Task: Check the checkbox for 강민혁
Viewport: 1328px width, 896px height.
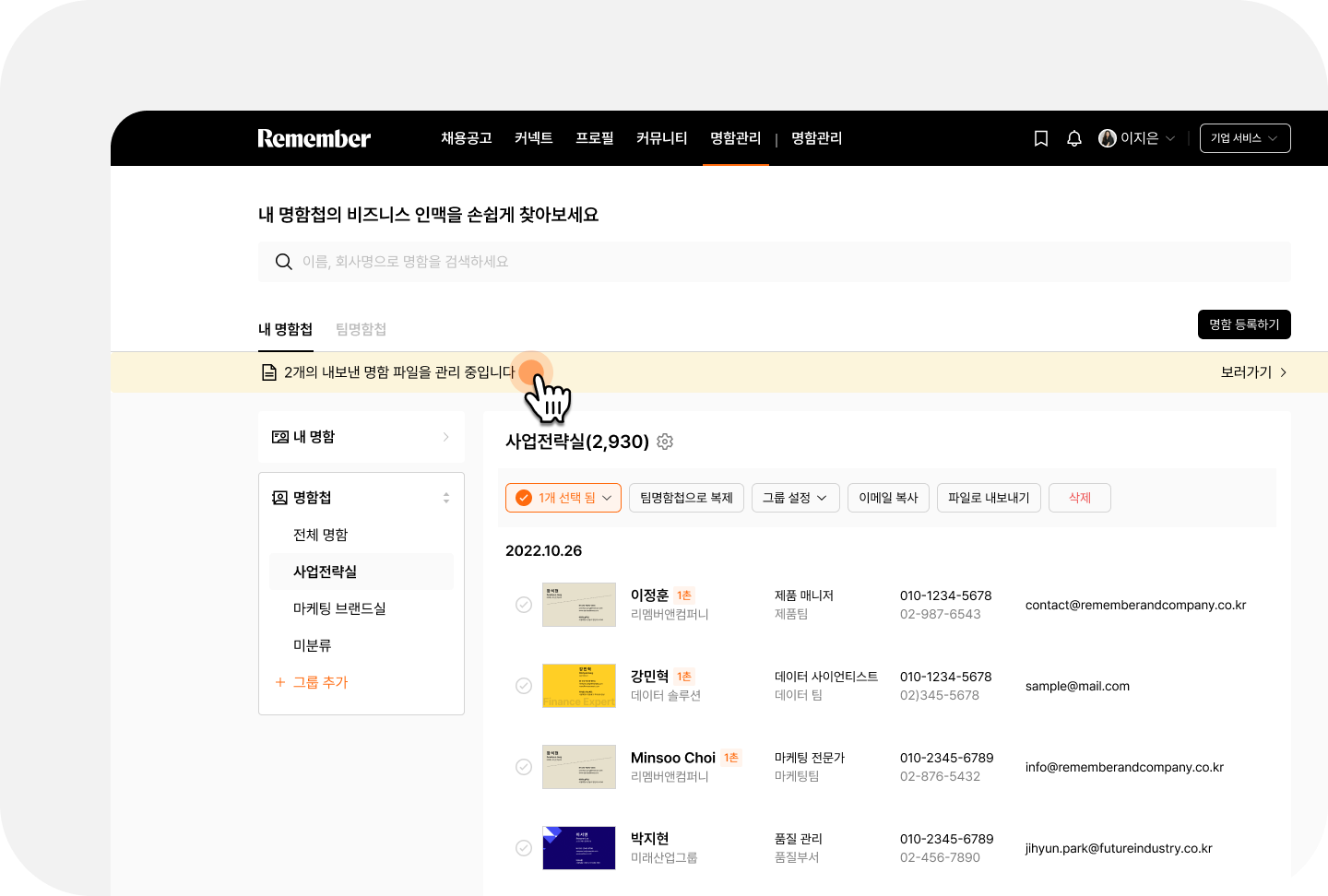Action: click(524, 686)
